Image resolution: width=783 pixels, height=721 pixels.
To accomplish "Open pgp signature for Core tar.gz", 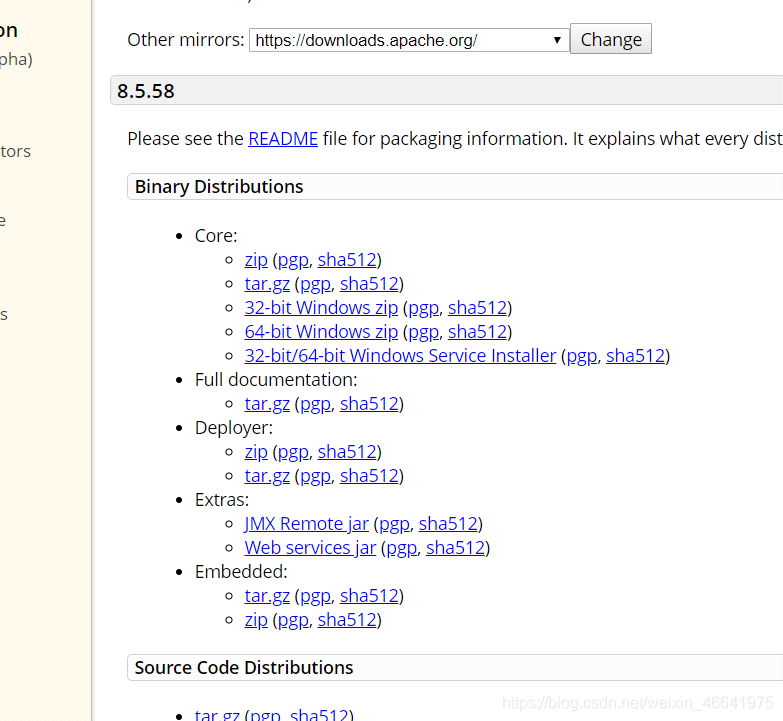I will (315, 284).
